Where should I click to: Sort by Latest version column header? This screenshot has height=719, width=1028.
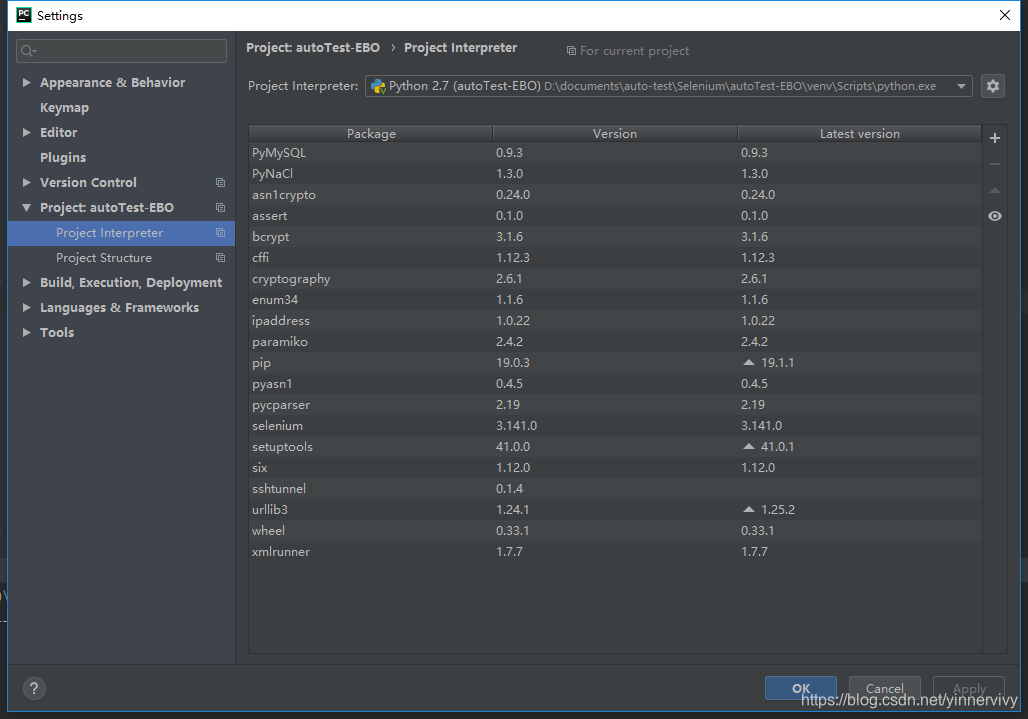pyautogui.click(x=860, y=134)
